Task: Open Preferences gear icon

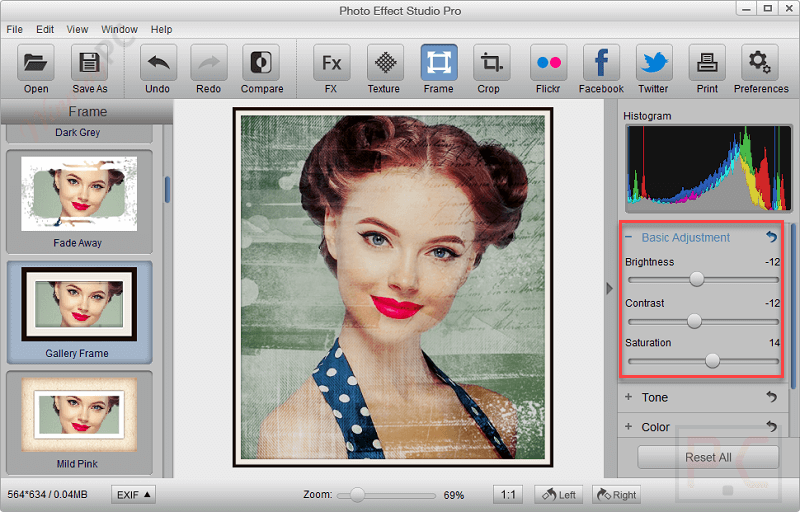Action: 760,63
